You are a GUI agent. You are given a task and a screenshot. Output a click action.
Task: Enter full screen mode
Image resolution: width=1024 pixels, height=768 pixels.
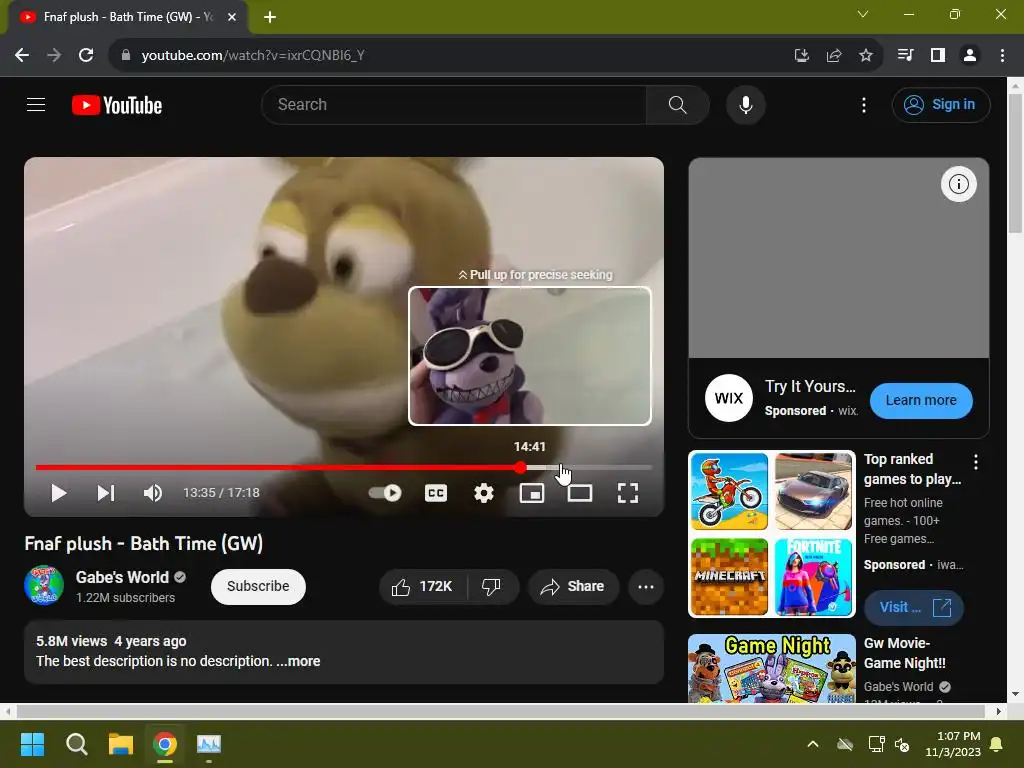coord(628,493)
